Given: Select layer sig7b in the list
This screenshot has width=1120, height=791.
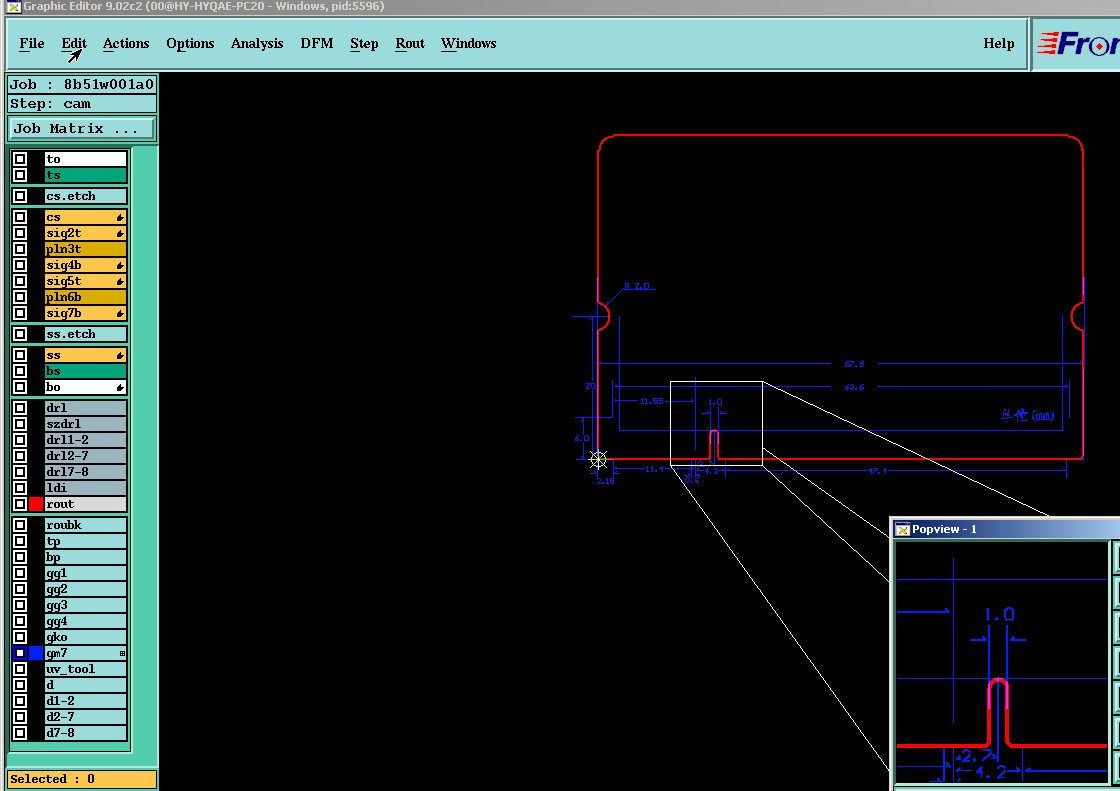Looking at the screenshot, I should 85,313.
